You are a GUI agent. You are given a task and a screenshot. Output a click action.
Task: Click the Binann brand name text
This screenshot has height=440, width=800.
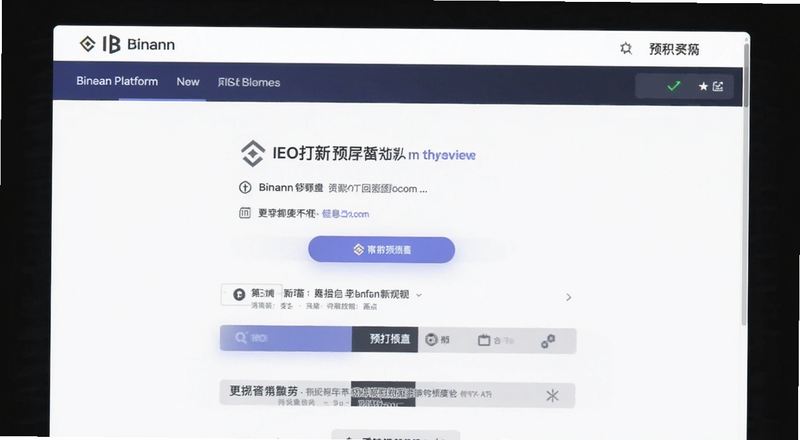tap(151, 44)
